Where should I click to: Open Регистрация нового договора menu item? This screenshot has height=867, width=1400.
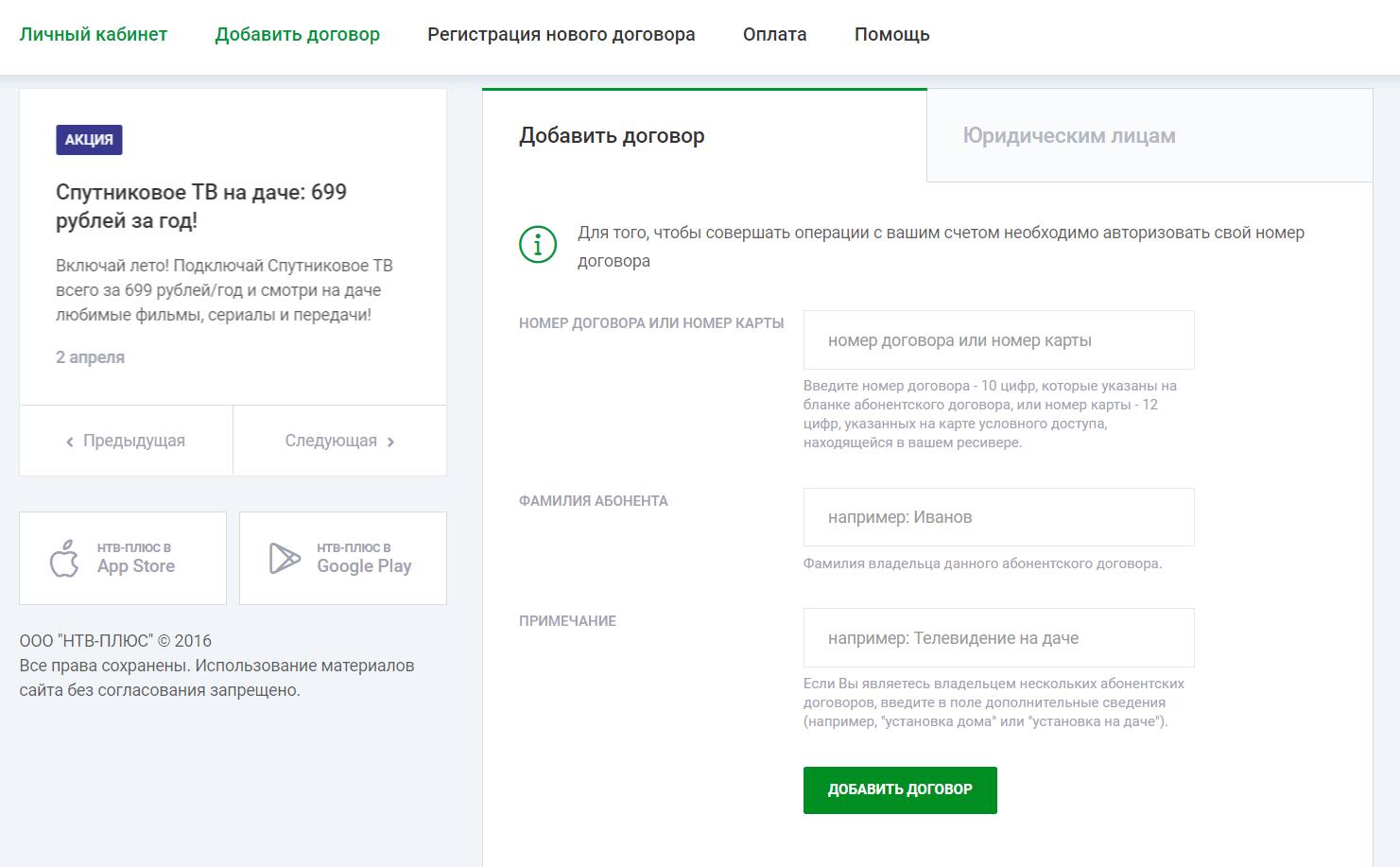point(562,35)
